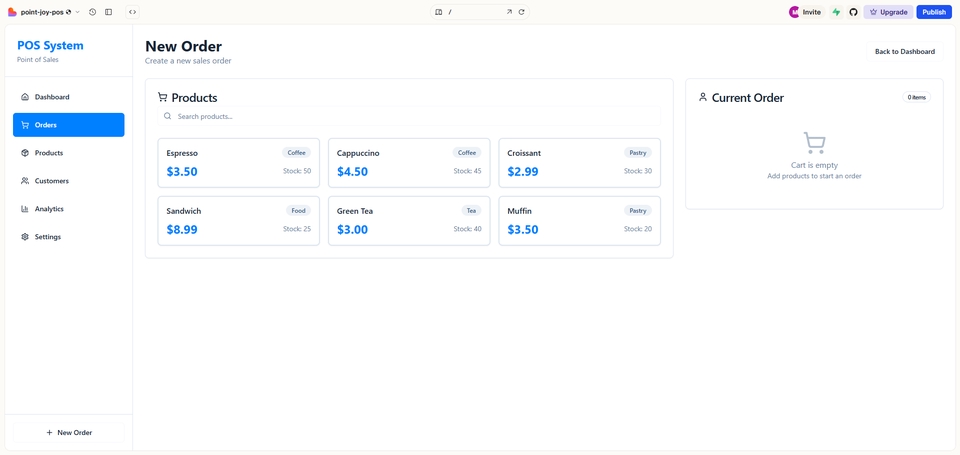Add Muffin product card to order
Screen dimensions: 960x455
point(579,221)
